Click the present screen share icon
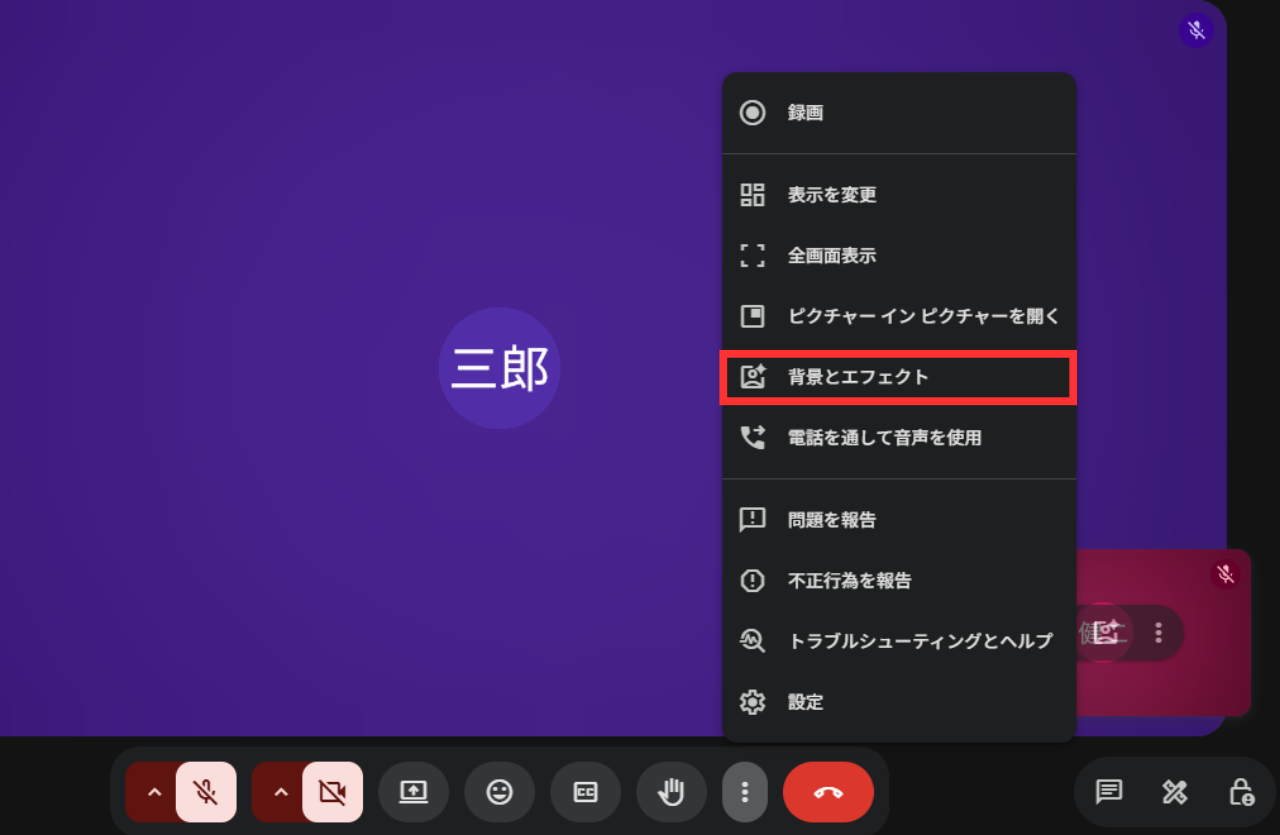This screenshot has height=835, width=1280. [x=413, y=792]
